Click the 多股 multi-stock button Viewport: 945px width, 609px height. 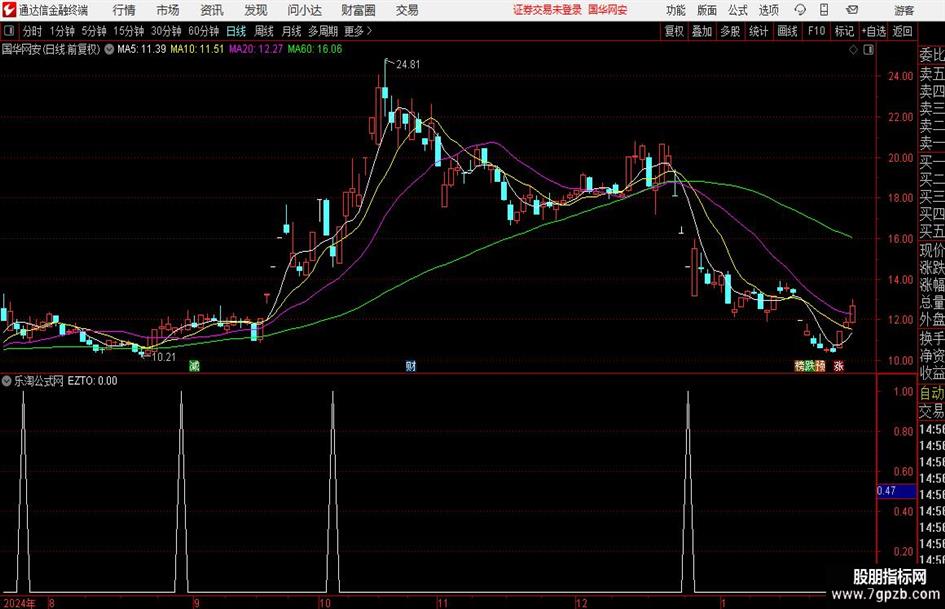730,31
